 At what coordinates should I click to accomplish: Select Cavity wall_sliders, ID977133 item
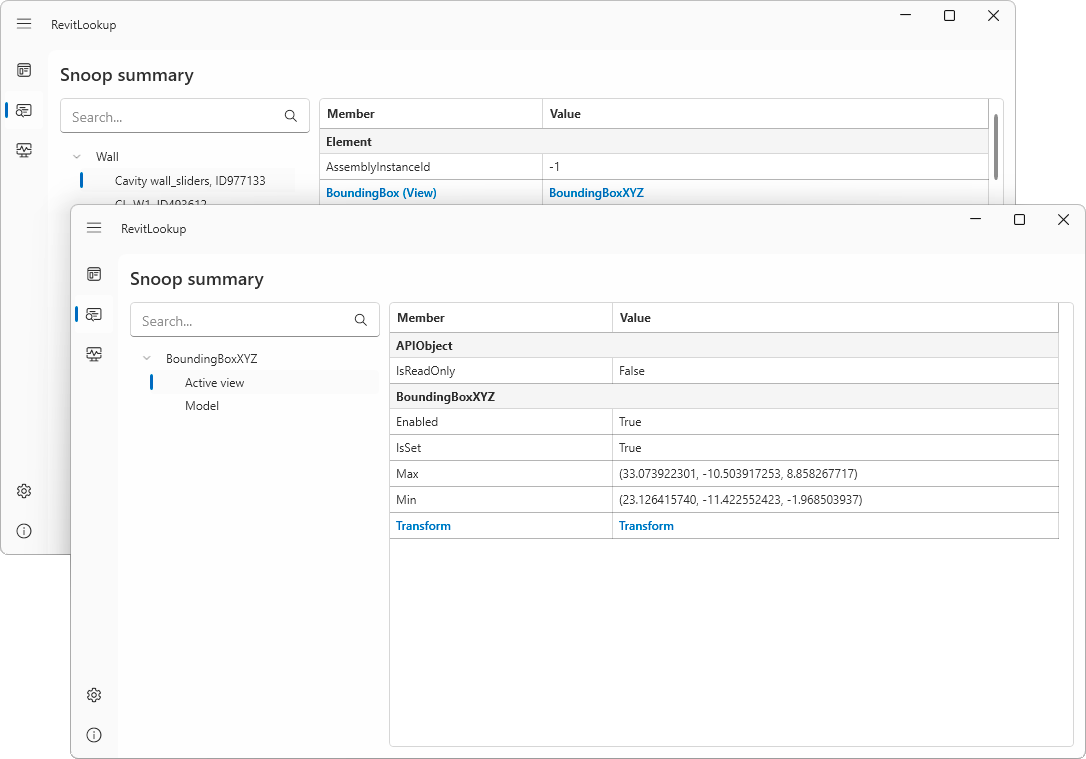tap(190, 181)
